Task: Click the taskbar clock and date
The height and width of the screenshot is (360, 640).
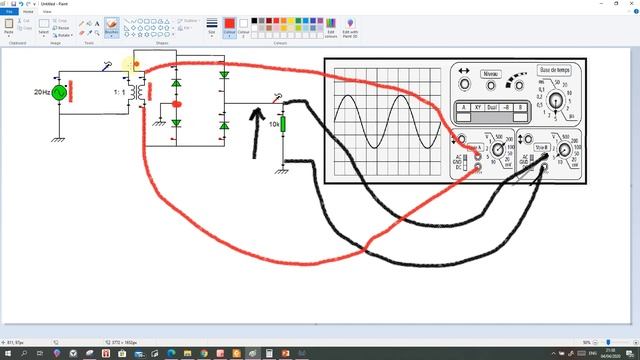Action: point(611,353)
